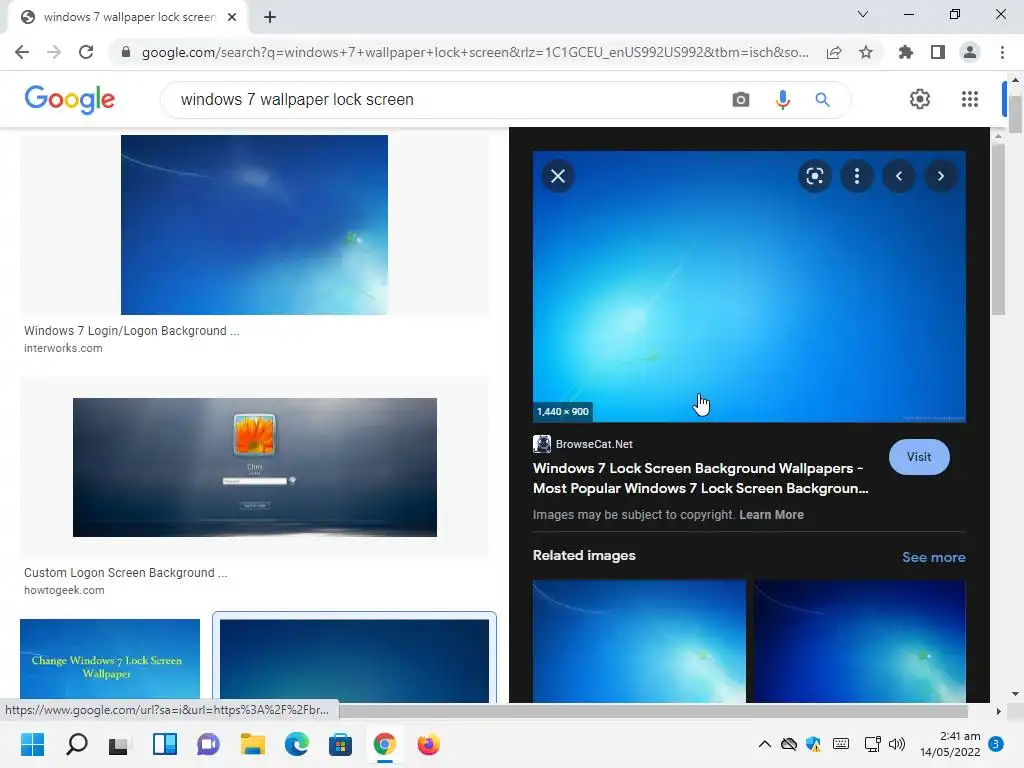Select the windows 7 wallpaper lock screen tab

coord(129,17)
